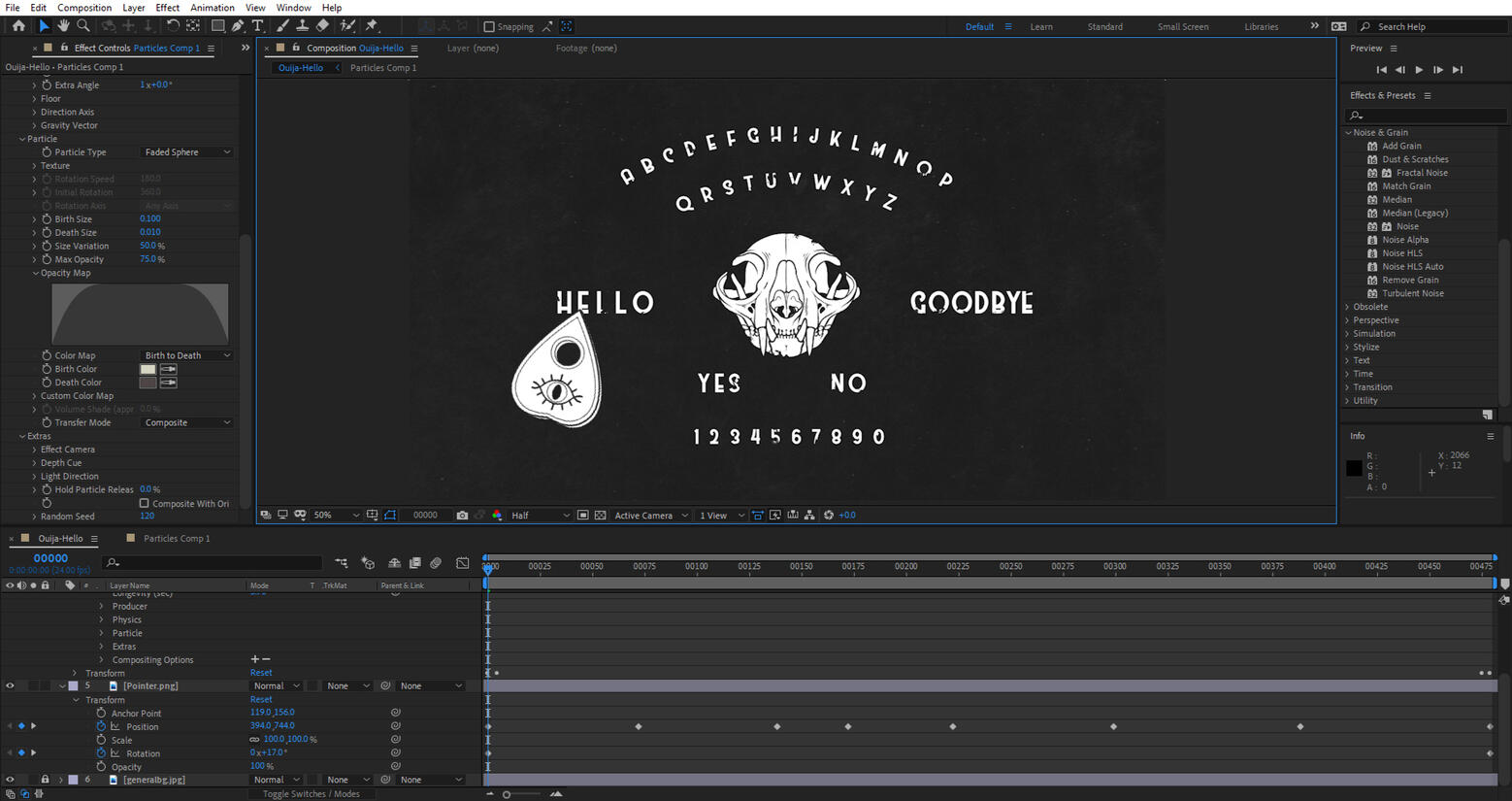Image resolution: width=1512 pixels, height=801 pixels.
Task: Click the Birth Color swatch
Action: pos(148,369)
